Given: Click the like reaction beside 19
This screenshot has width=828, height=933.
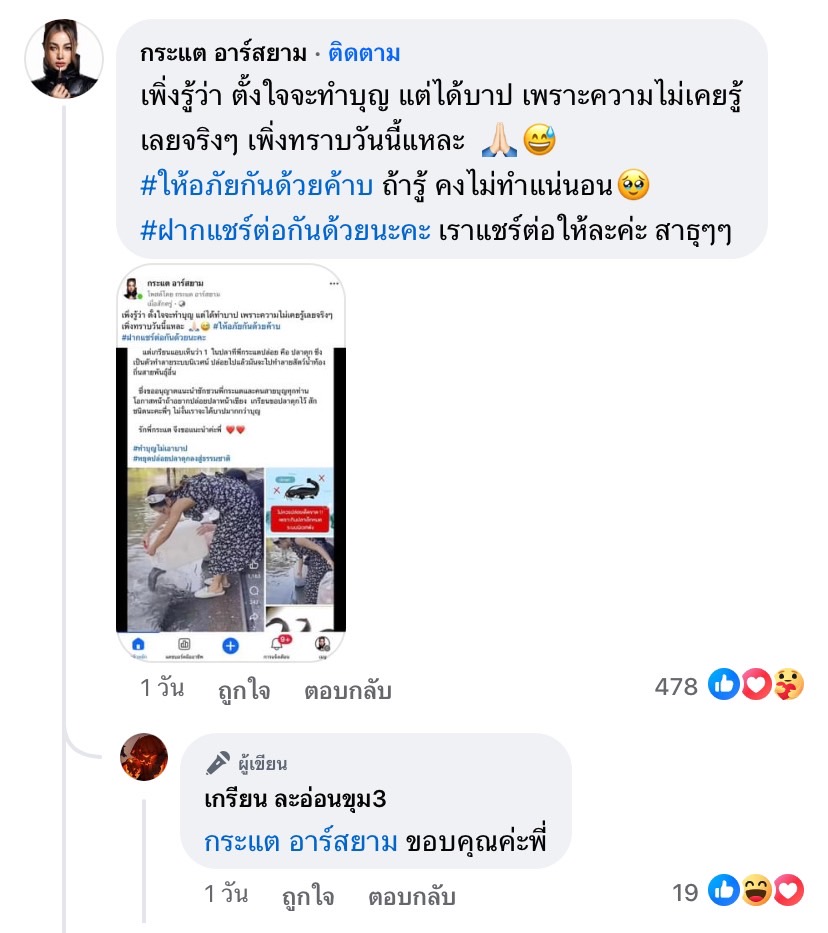Looking at the screenshot, I should tap(723, 890).
